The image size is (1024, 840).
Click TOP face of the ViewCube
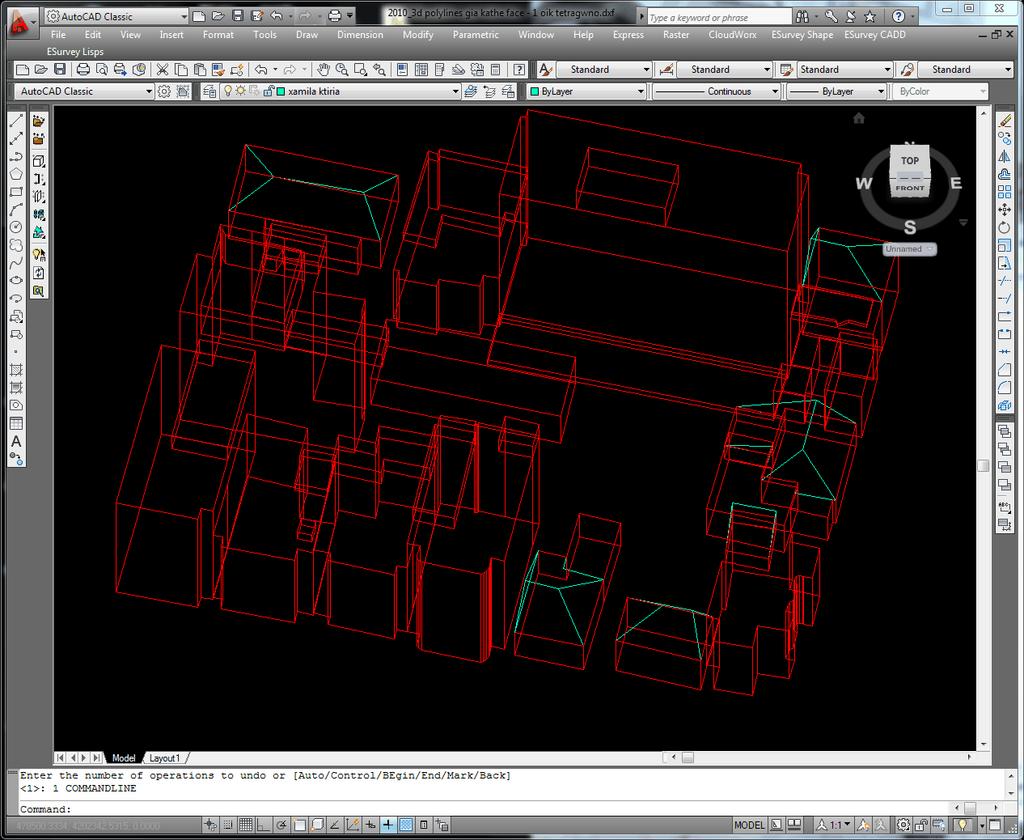pyautogui.click(x=910, y=161)
